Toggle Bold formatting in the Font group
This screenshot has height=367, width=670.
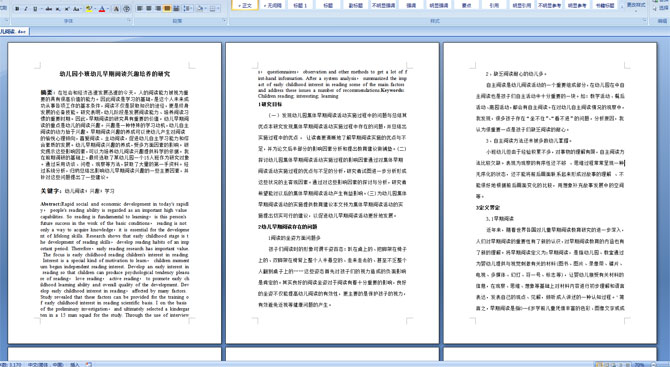[17, 9]
